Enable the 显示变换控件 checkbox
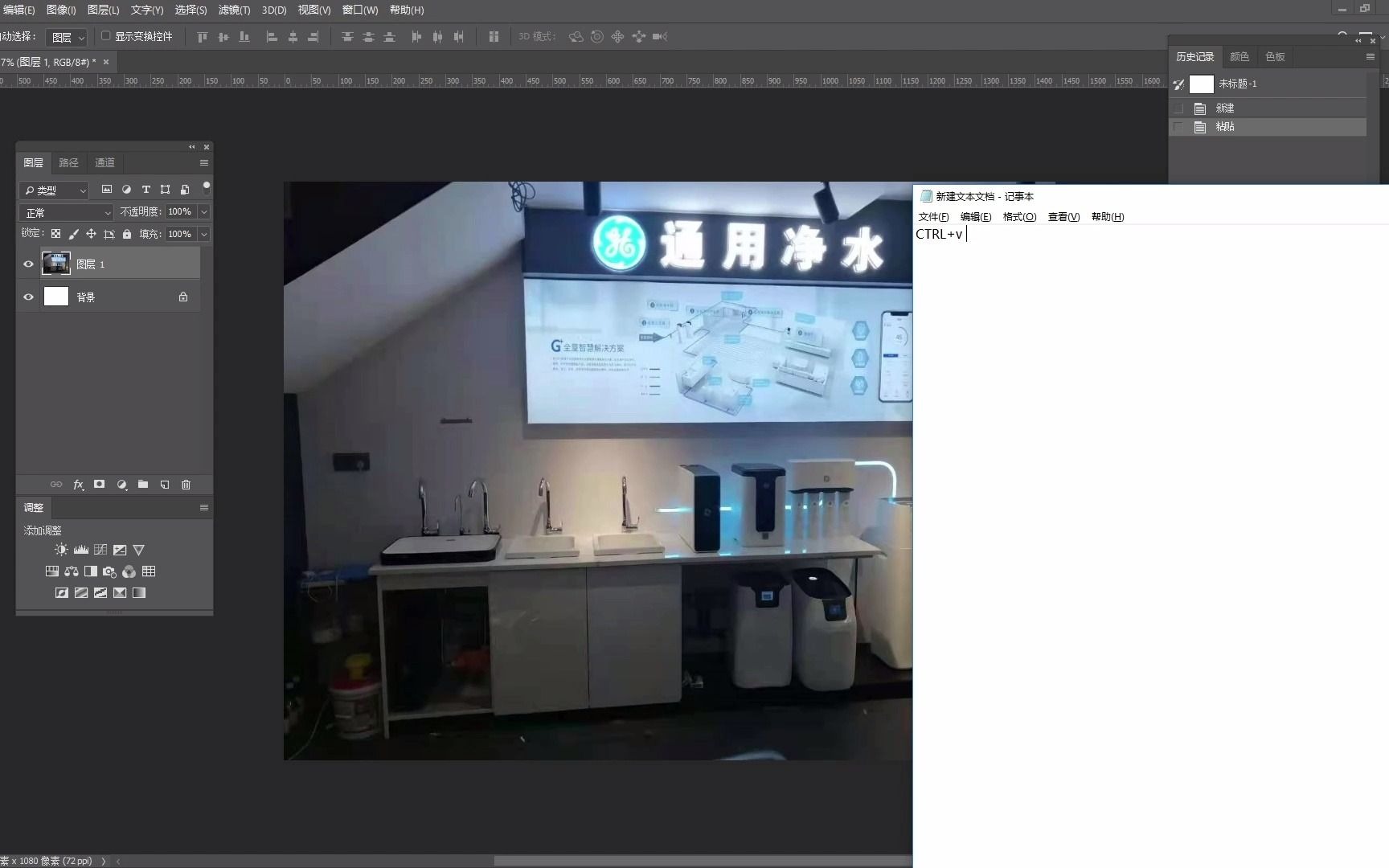The image size is (1389, 868). [x=105, y=36]
